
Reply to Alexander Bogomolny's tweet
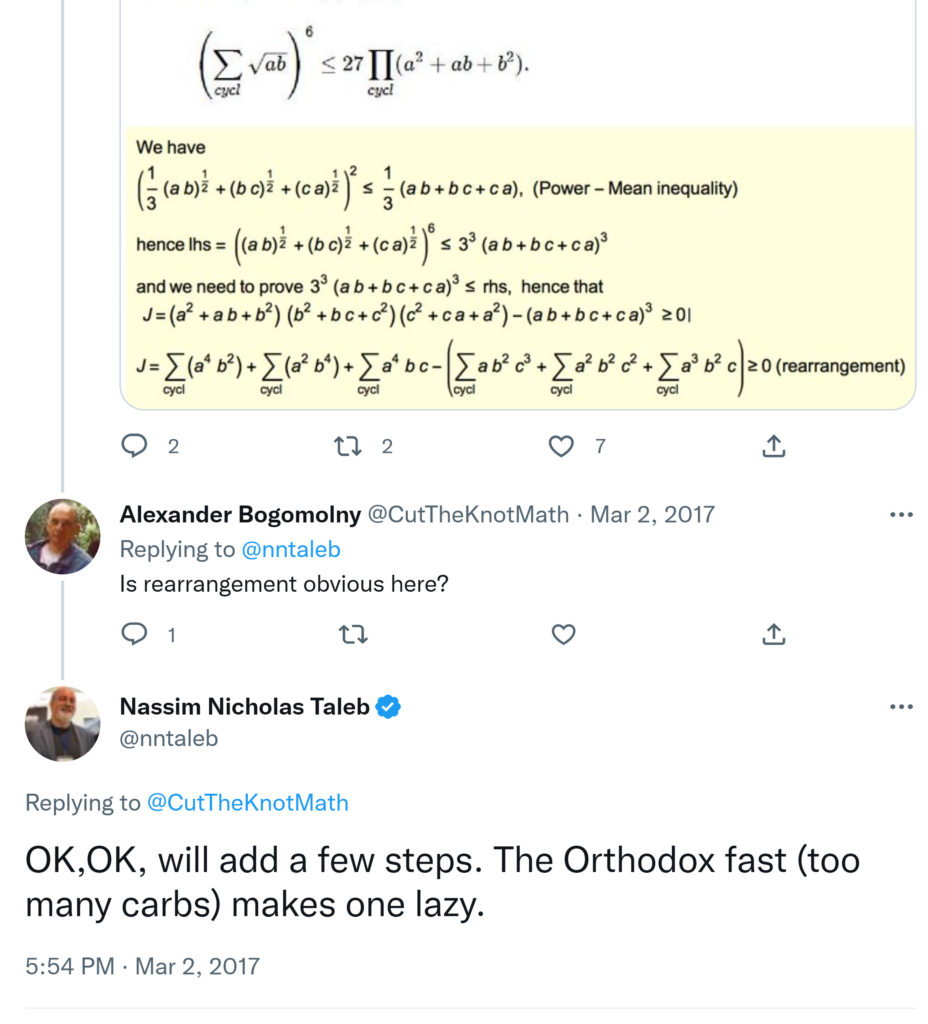coord(135,634)
